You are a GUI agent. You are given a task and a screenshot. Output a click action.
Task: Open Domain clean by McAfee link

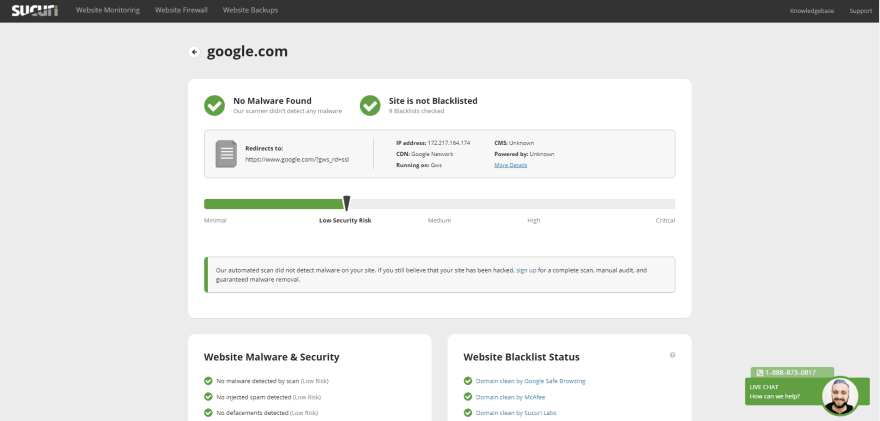[510, 397]
